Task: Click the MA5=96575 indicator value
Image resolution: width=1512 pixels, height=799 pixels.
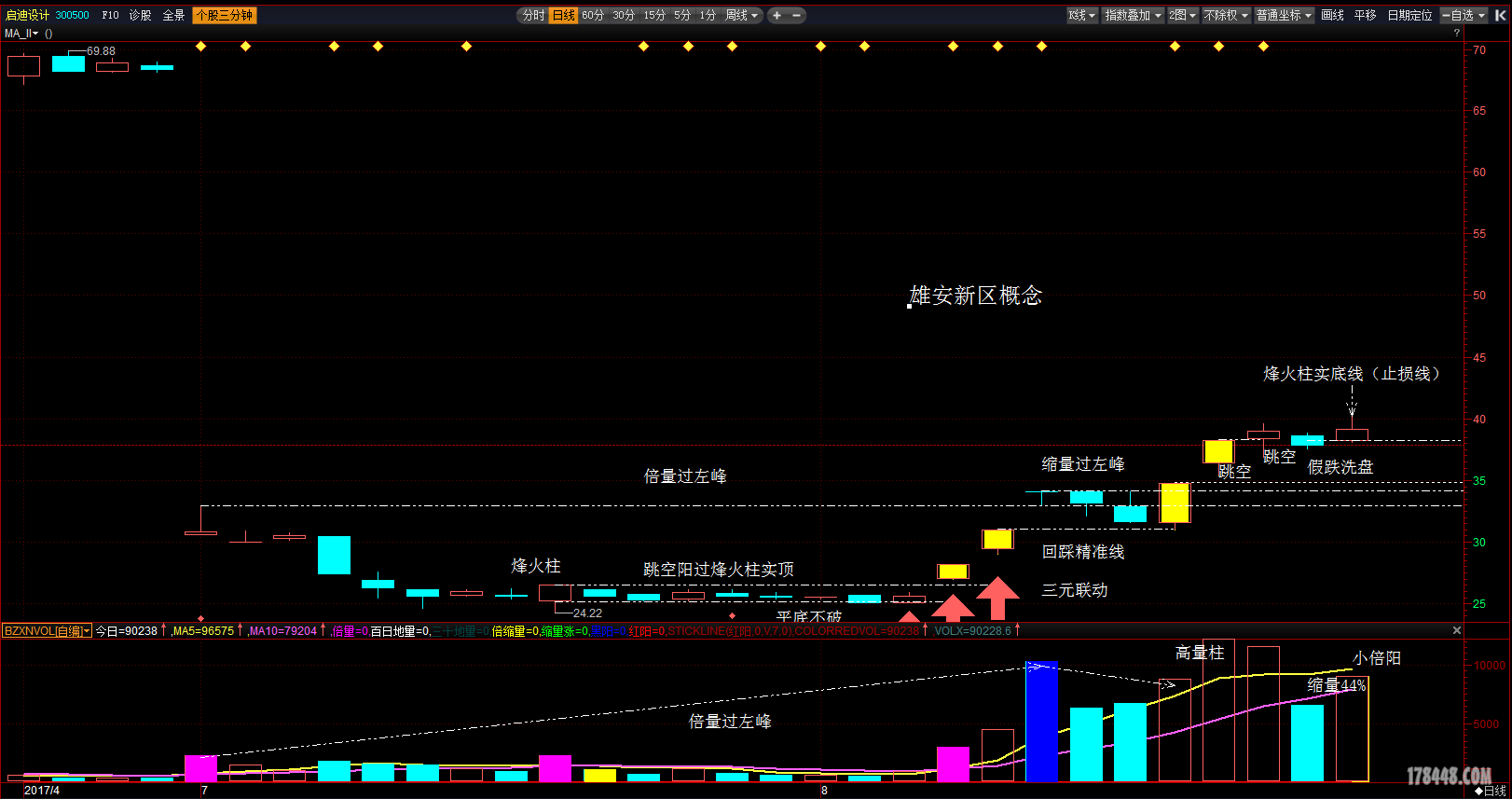Action: pyautogui.click(x=203, y=631)
